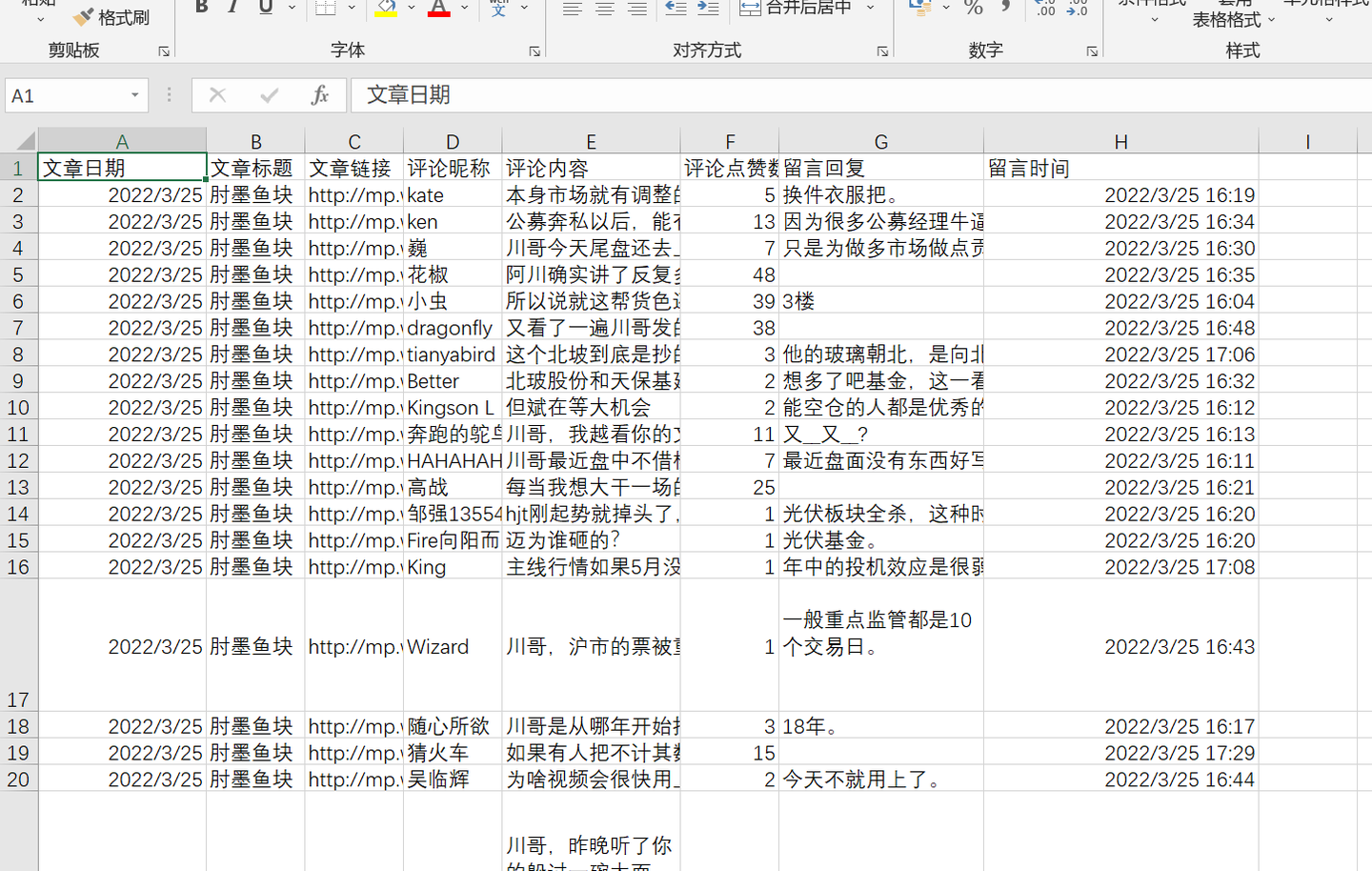Apply the yellow fill color
The height and width of the screenshot is (871, 1372).
click(x=386, y=8)
